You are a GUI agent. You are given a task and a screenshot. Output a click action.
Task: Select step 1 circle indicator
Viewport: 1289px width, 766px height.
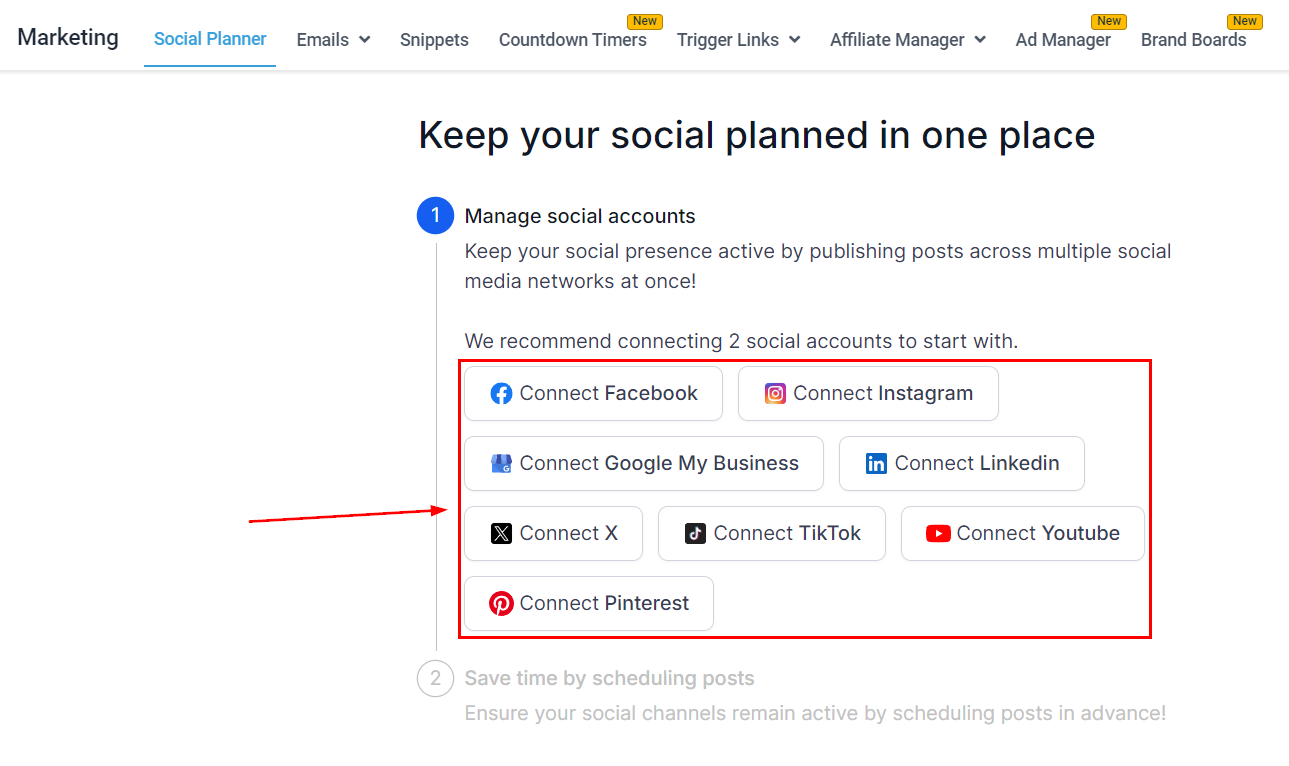(x=435, y=216)
